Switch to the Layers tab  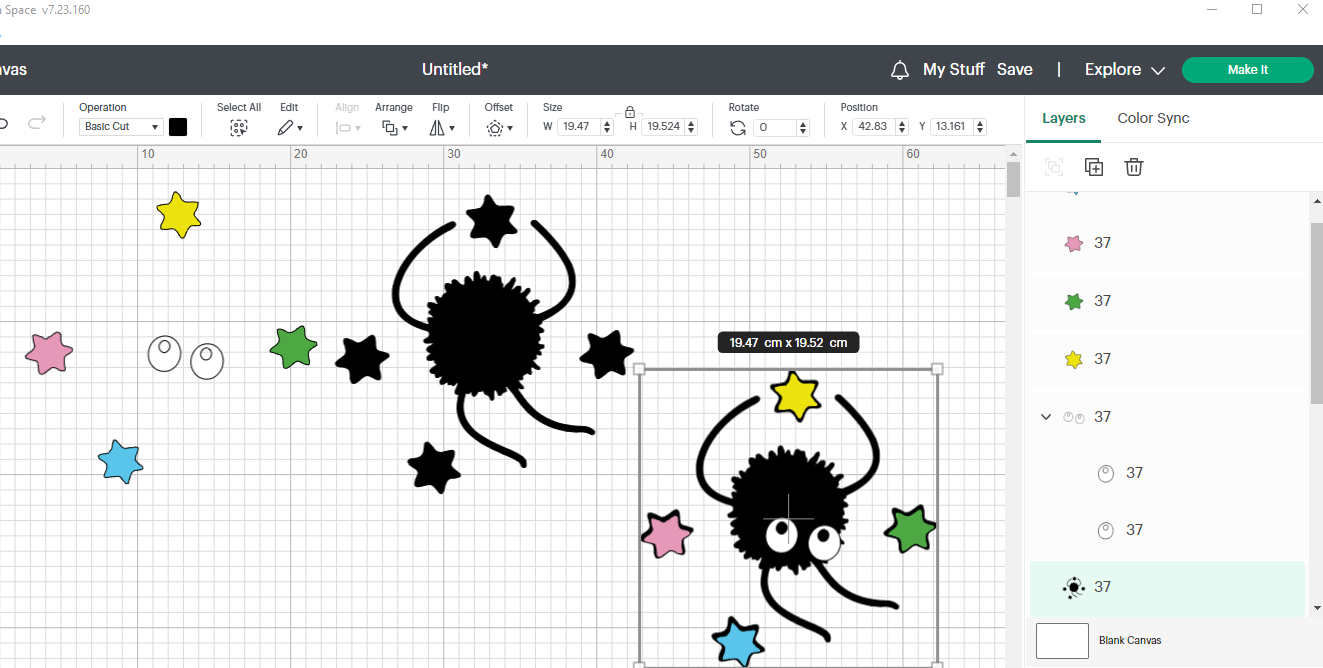(1063, 118)
